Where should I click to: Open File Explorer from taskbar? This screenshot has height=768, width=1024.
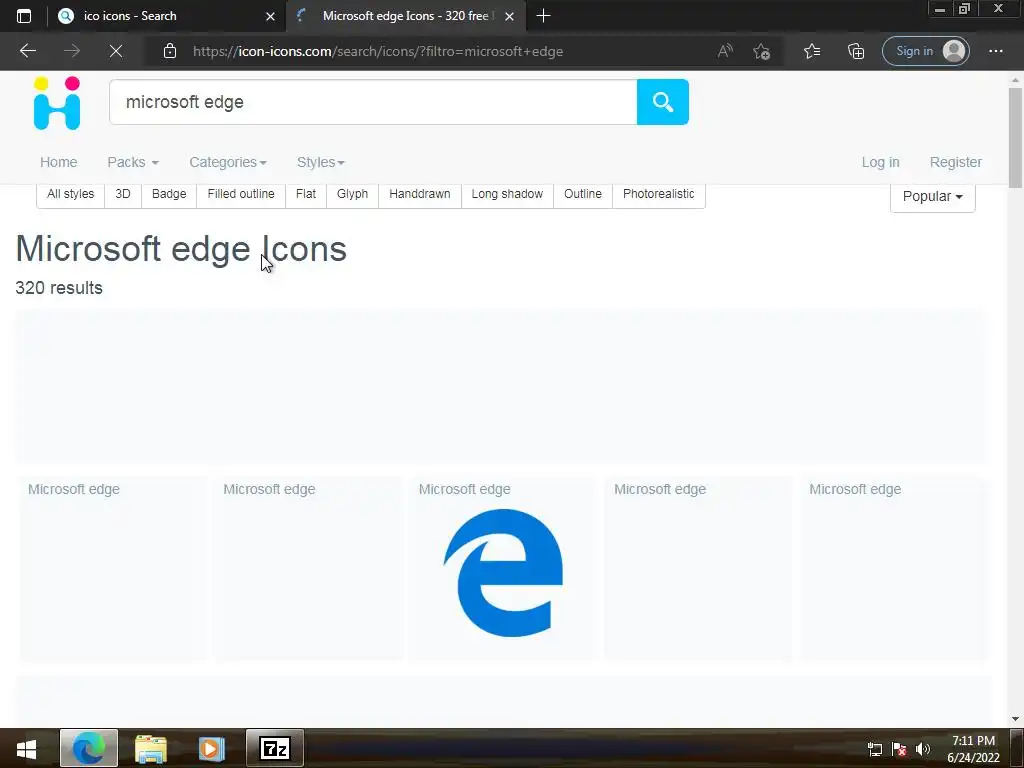(x=151, y=748)
